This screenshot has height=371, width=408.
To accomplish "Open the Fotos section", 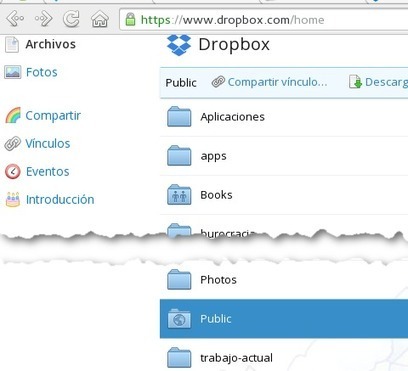I will pos(42,72).
